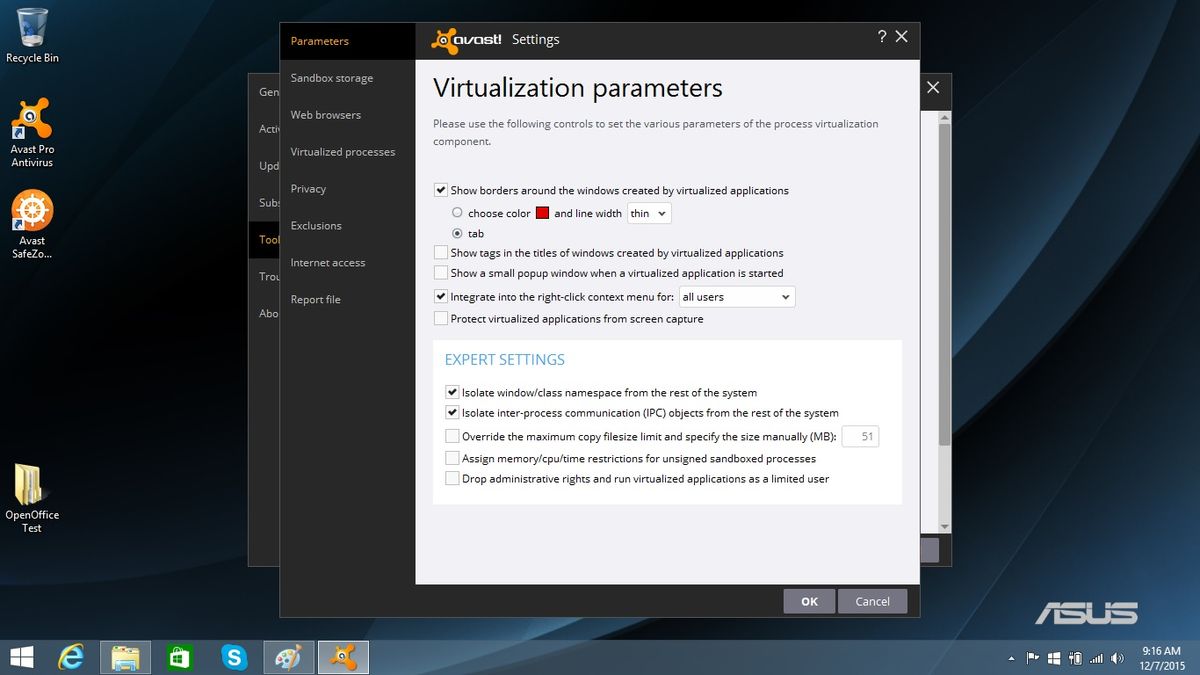Open Internet Explorer from the taskbar
This screenshot has height=675, width=1200.
(x=72, y=657)
